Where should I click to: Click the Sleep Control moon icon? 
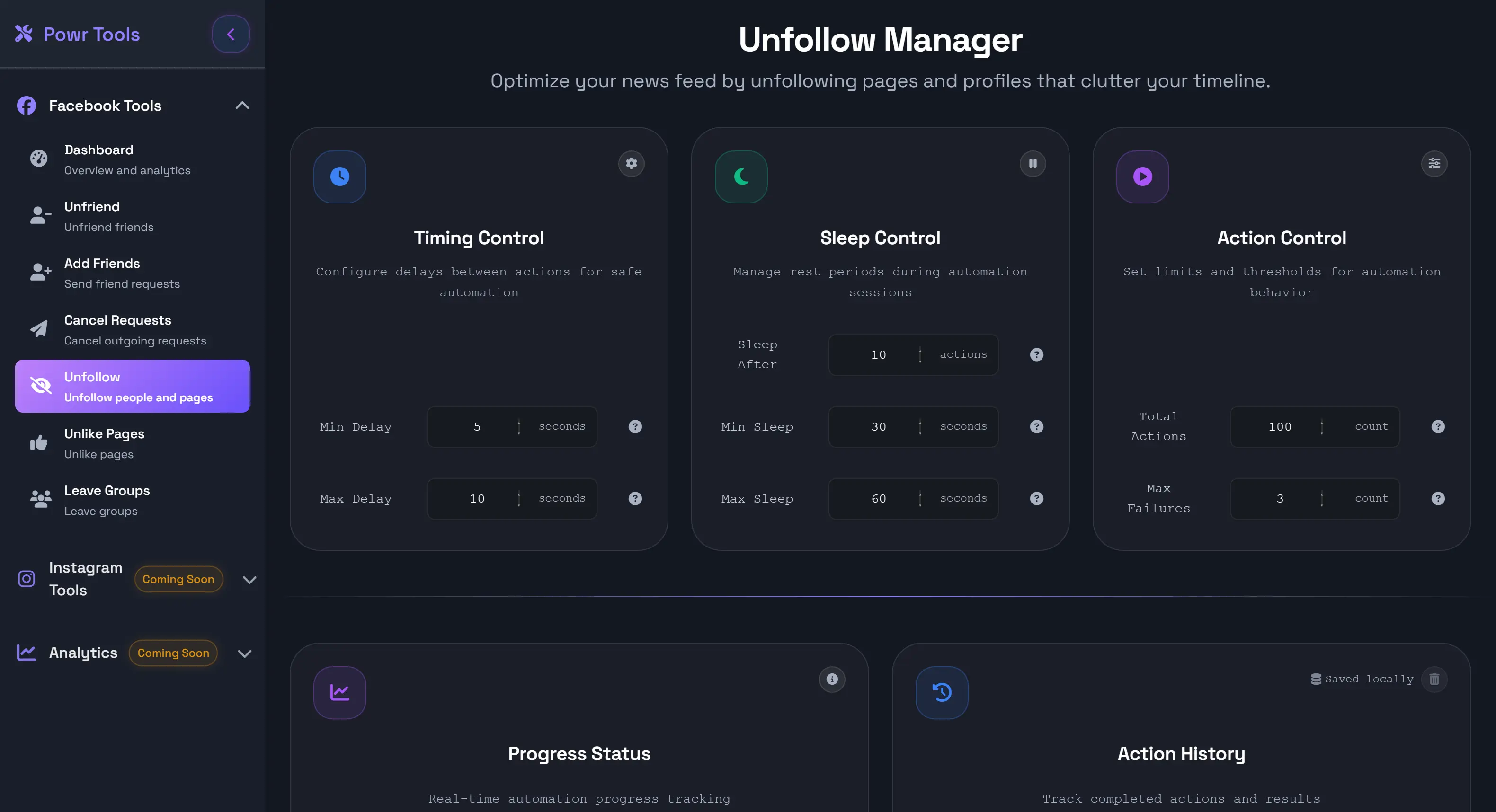pyautogui.click(x=741, y=177)
